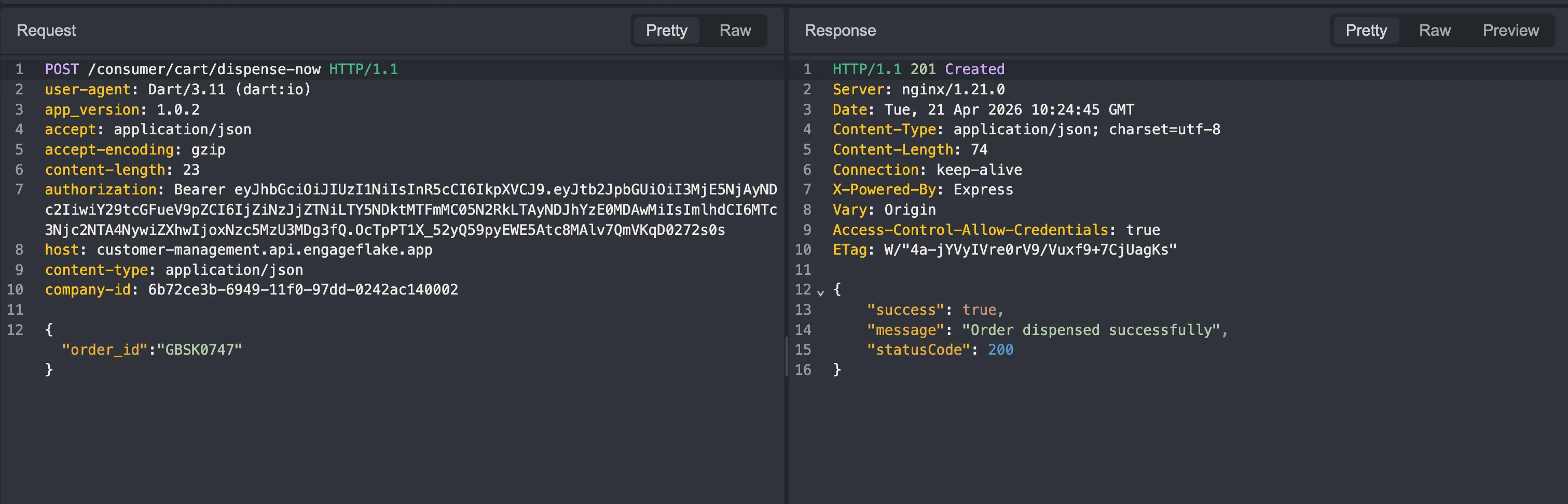Select the Pretty tab in the Response pane
Viewport: 1568px width, 504px height.
coord(1365,31)
